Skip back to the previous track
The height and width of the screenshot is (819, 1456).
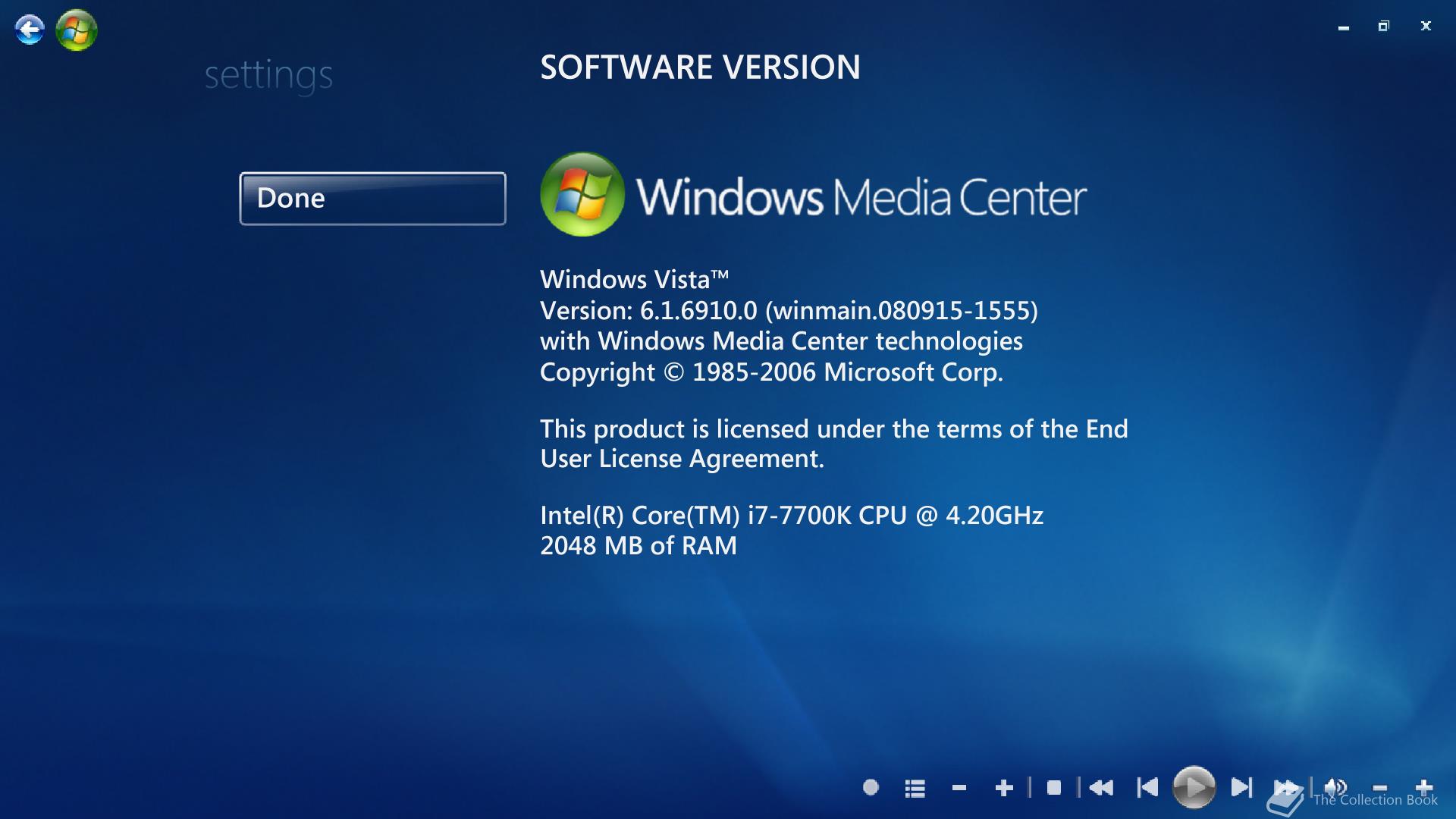[1147, 788]
